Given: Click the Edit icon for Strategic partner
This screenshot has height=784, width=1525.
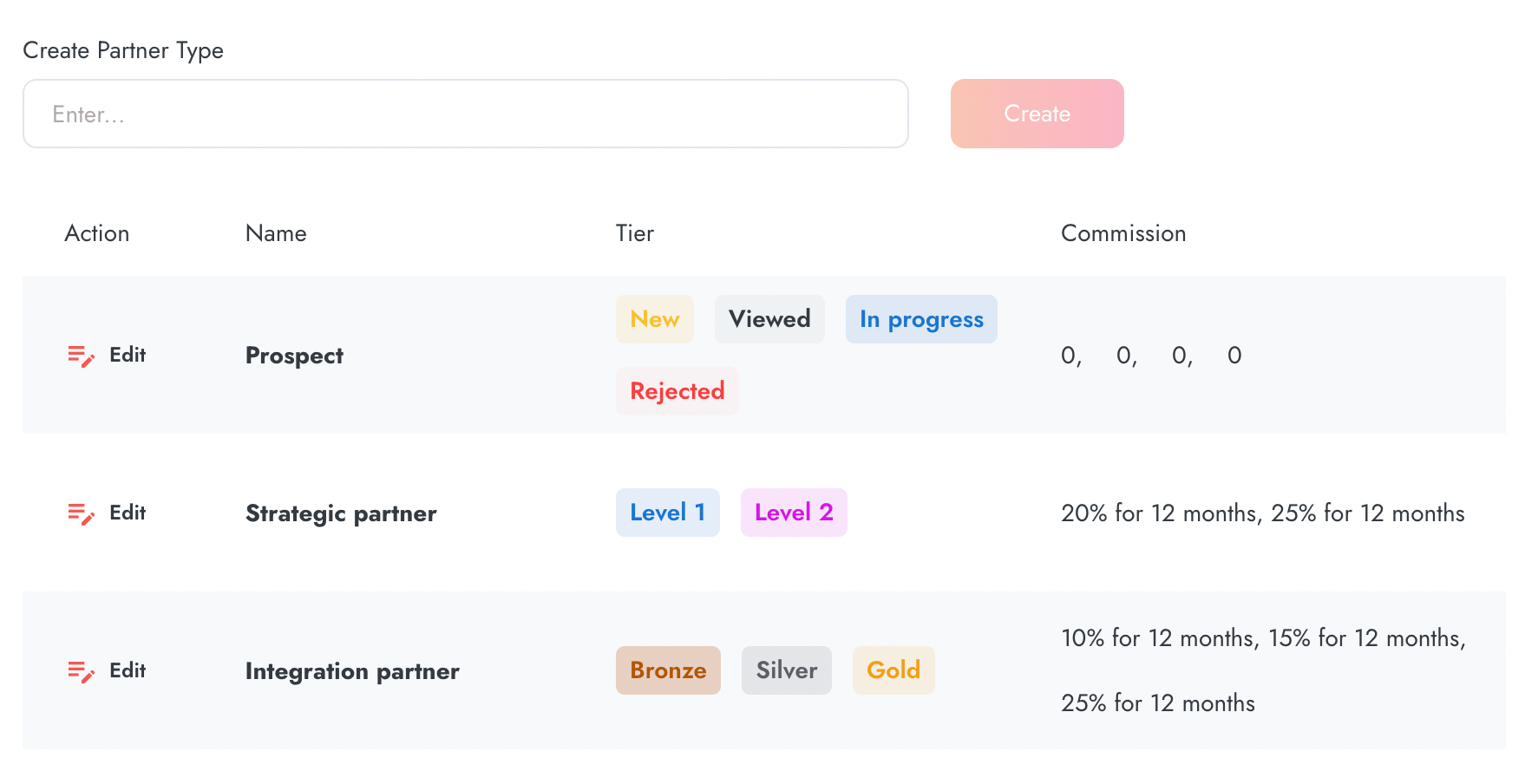Looking at the screenshot, I should 81,513.
